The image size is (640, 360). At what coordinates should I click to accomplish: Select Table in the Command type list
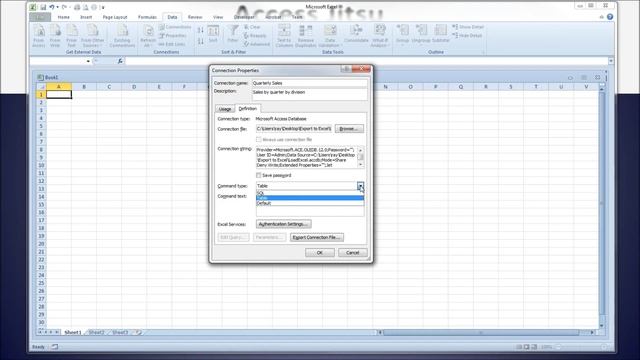[310, 198]
